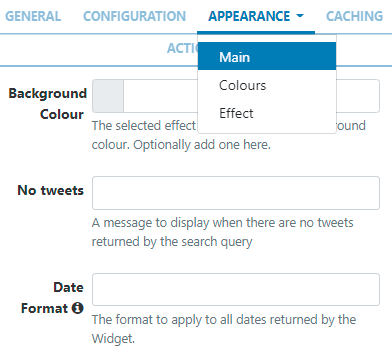Click the Background Colour help description text
This screenshot has width=392, height=362.
pyautogui.click(x=229, y=135)
